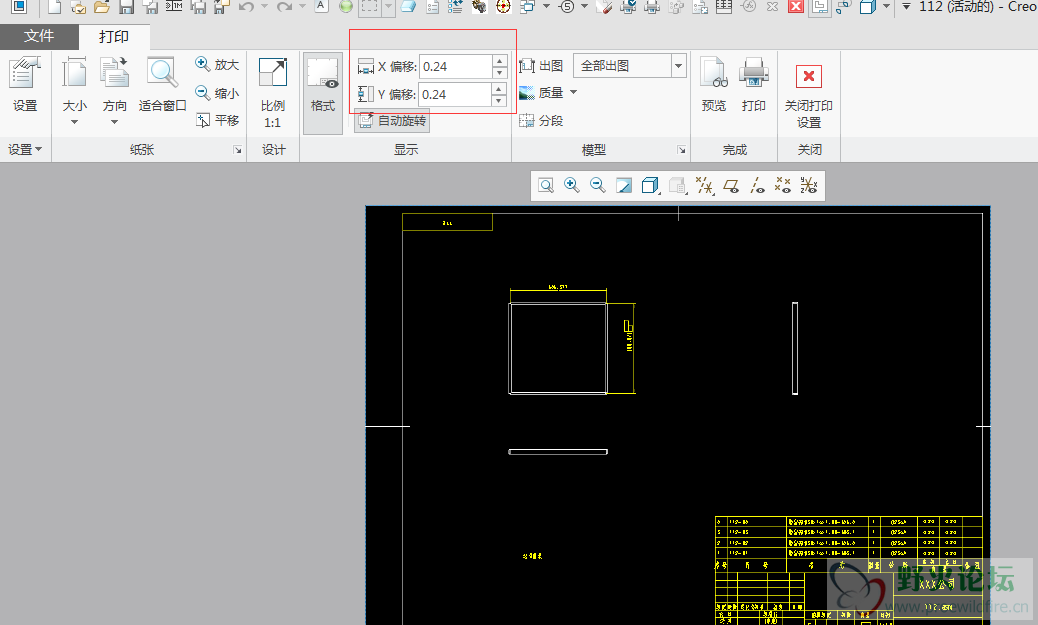1038x625 pixels.
Task: Click the Paper Size icon
Action: tap(74, 73)
